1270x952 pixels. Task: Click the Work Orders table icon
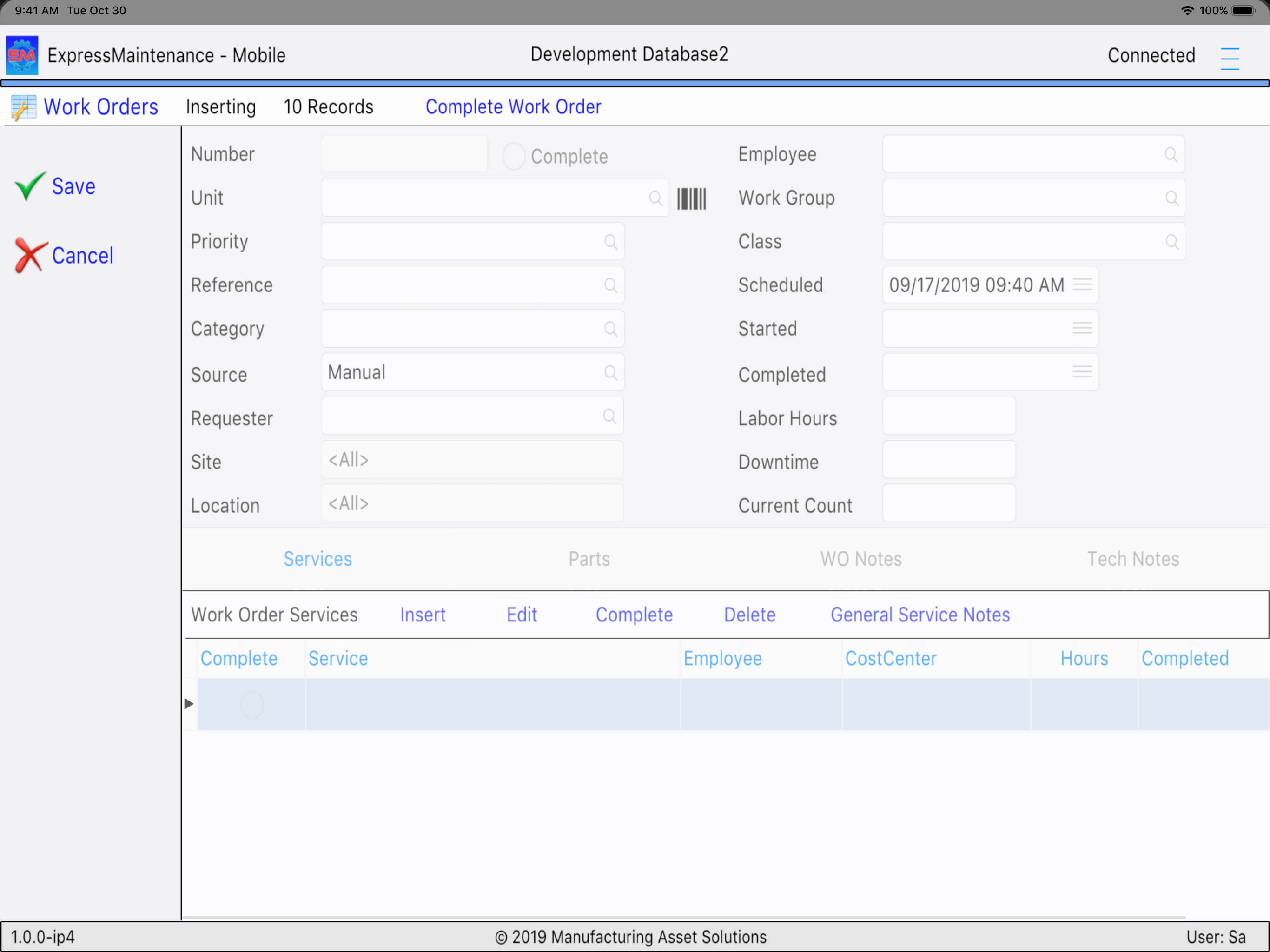pos(24,107)
